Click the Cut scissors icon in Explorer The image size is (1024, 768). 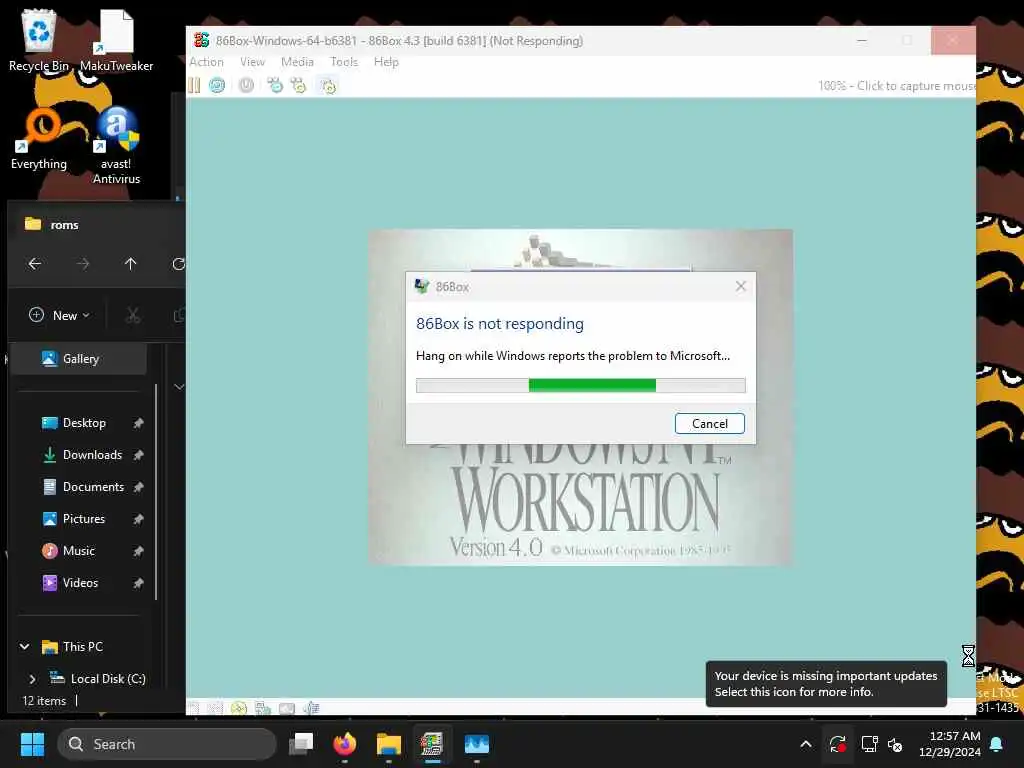pos(133,315)
